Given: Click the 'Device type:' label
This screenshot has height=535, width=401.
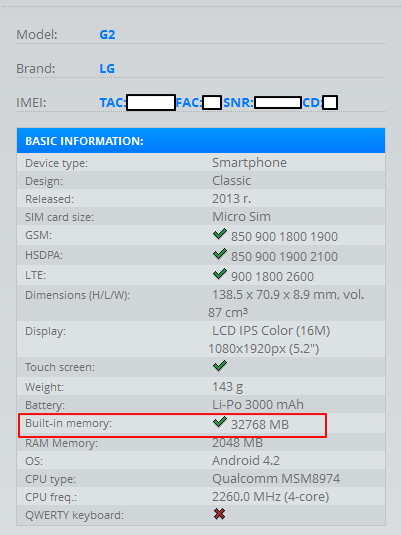Looking at the screenshot, I should pos(56,163).
